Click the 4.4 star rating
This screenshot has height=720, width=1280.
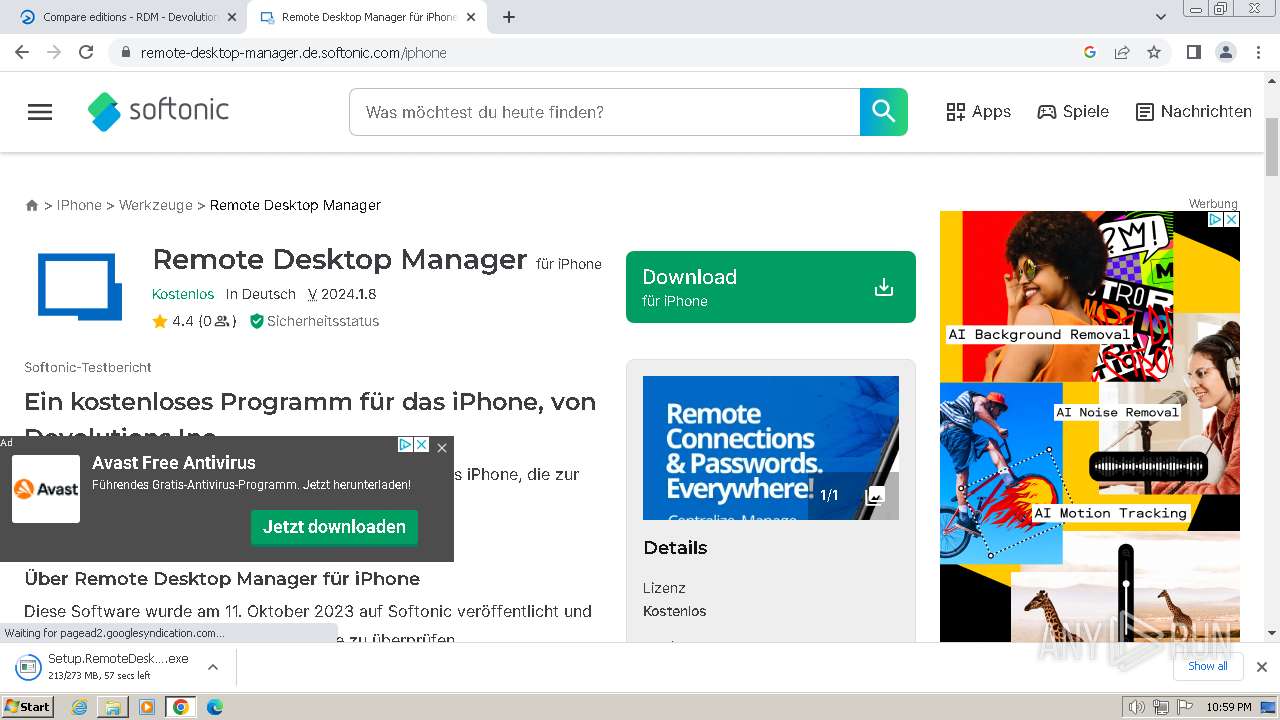194,321
